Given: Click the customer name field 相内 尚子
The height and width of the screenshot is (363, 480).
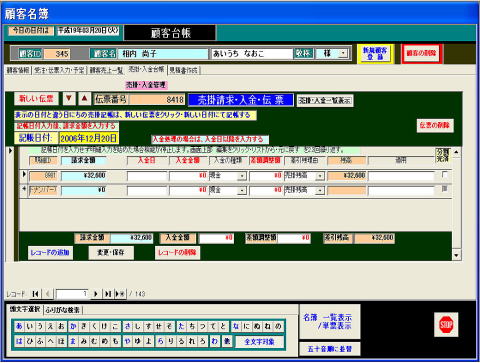Looking at the screenshot, I should 163,53.
